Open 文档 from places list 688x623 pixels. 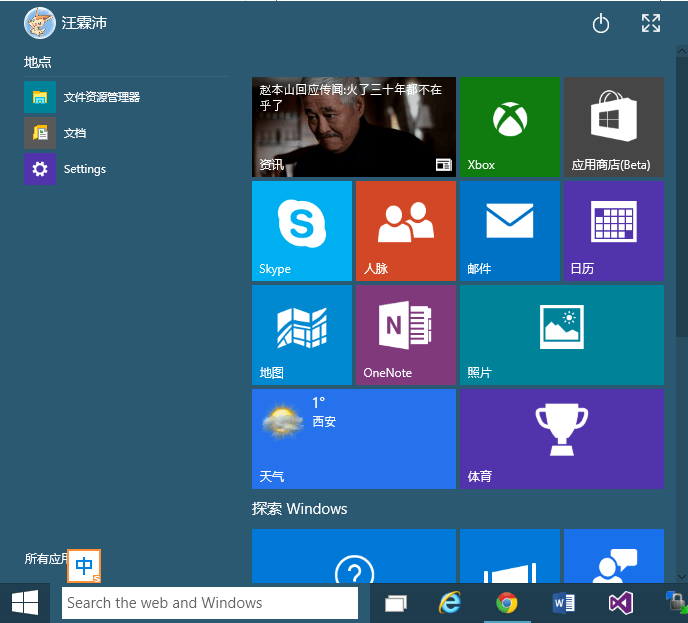75,133
